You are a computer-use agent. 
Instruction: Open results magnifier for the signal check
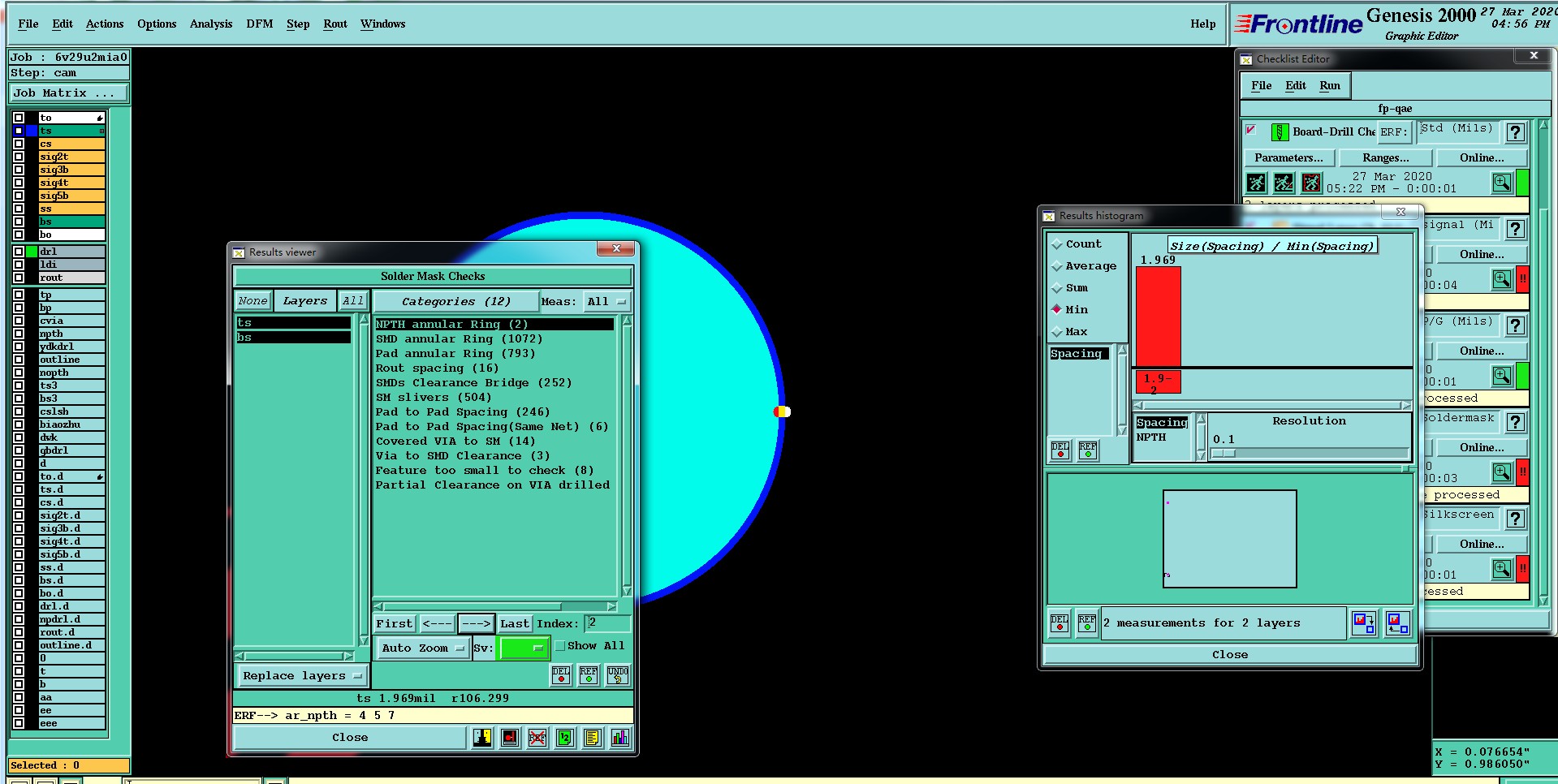pos(1502,279)
